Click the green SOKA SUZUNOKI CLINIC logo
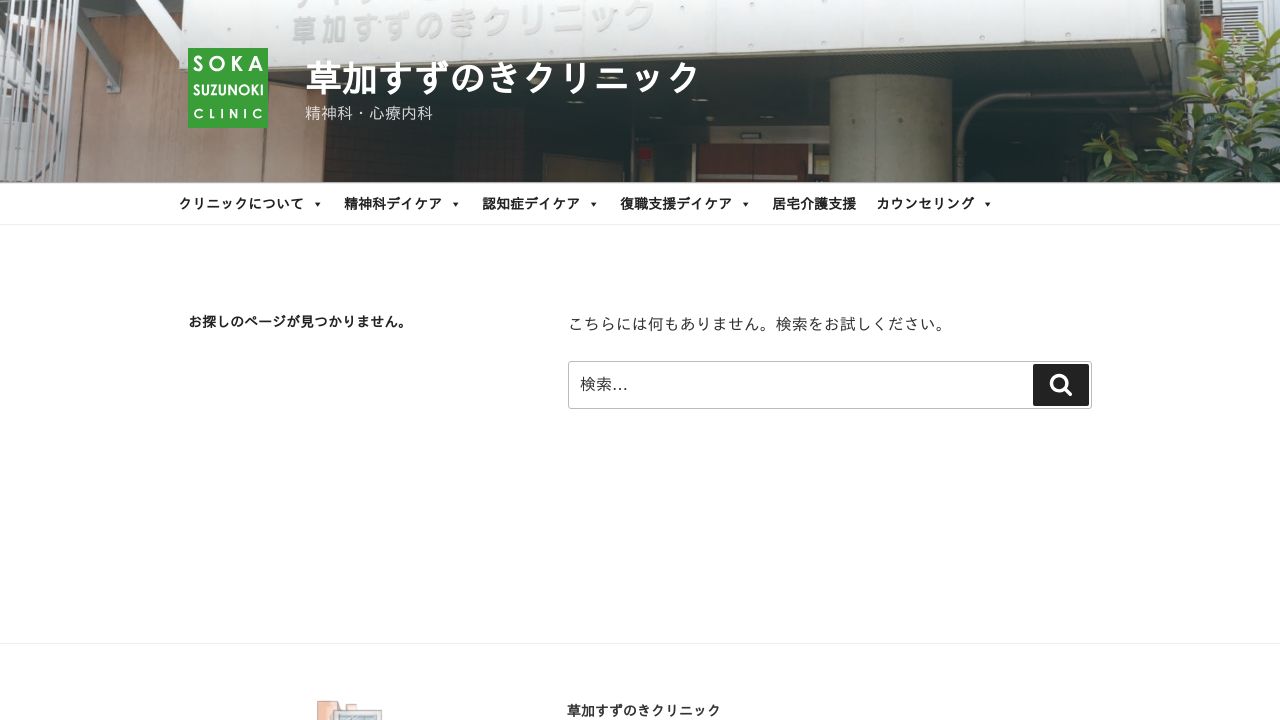The width and height of the screenshot is (1280, 720). [228, 88]
